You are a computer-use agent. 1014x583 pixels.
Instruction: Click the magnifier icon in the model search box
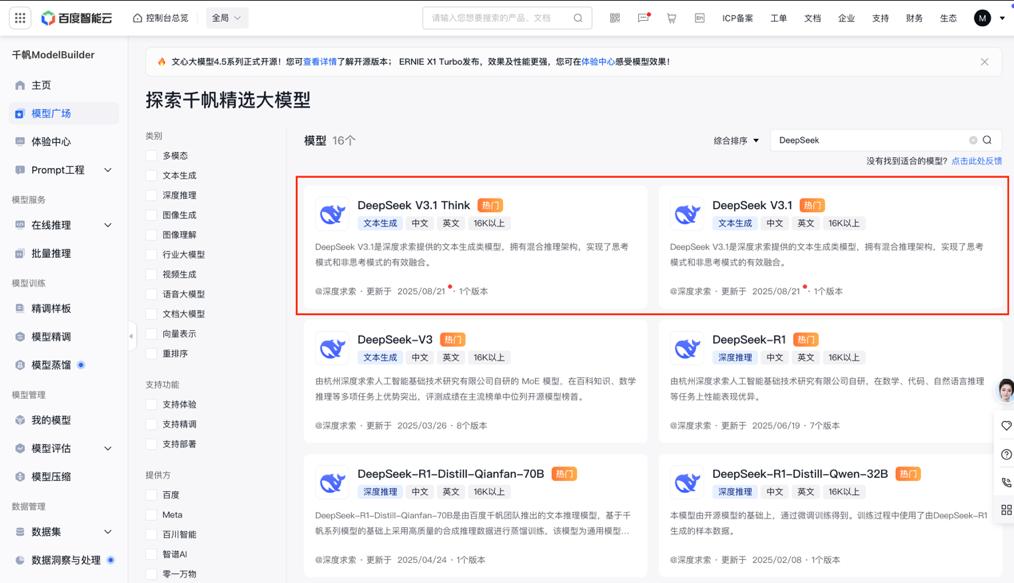pos(985,140)
